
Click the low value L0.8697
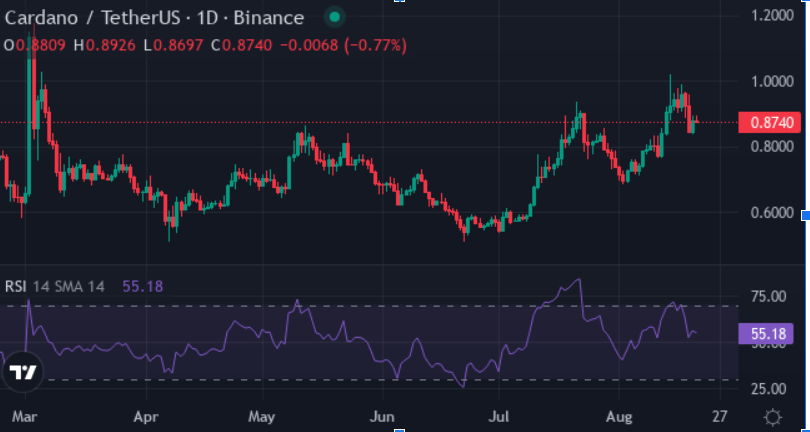tap(173, 45)
